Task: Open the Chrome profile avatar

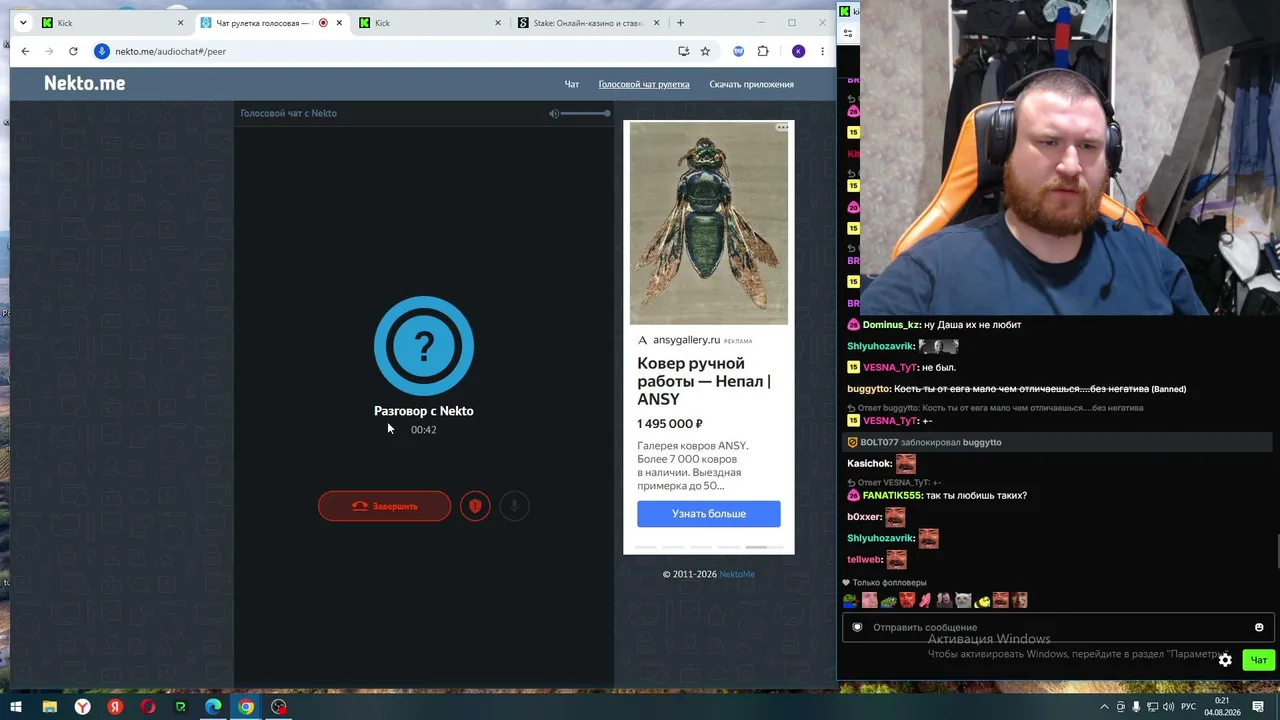Action: coord(798,51)
